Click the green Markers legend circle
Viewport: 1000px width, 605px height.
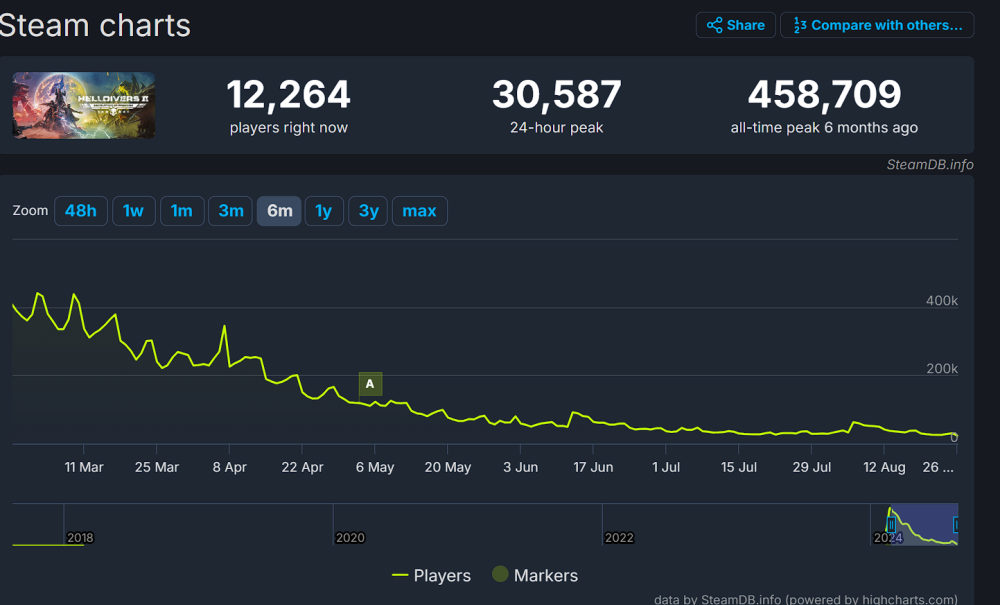pyautogui.click(x=501, y=575)
